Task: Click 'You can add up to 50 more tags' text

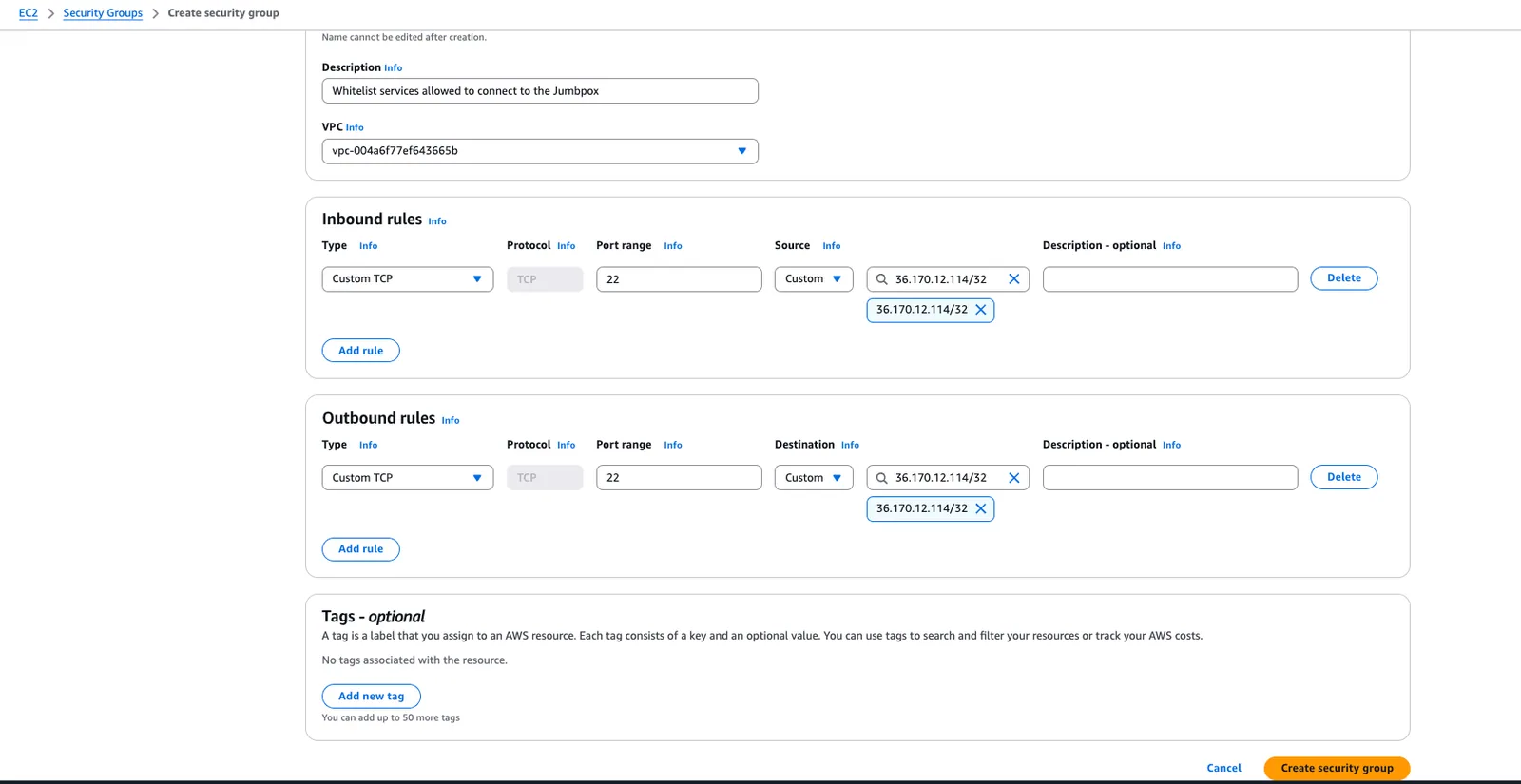Action: click(x=391, y=718)
